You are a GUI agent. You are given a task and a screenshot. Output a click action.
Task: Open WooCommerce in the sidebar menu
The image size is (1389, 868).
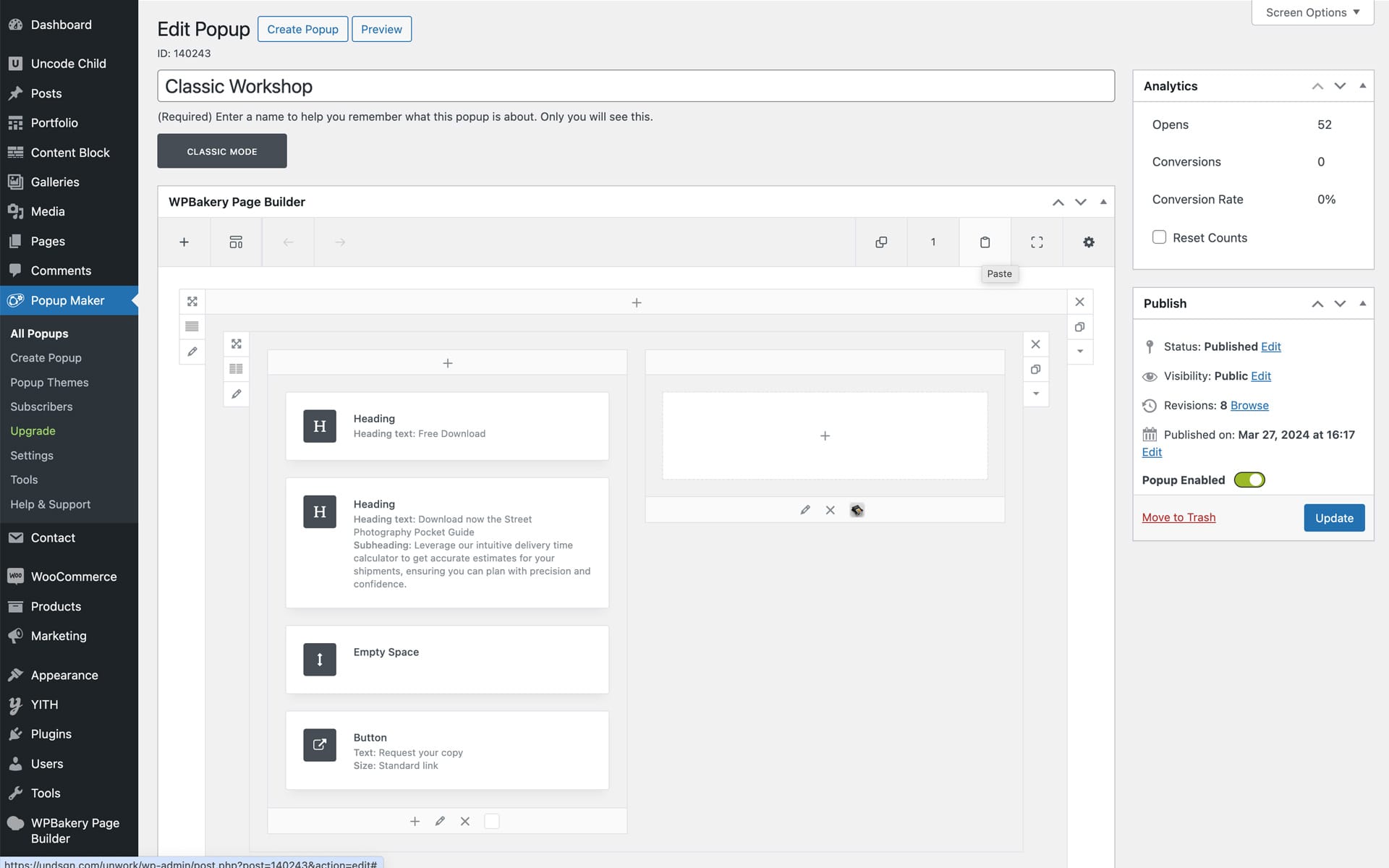click(x=73, y=576)
